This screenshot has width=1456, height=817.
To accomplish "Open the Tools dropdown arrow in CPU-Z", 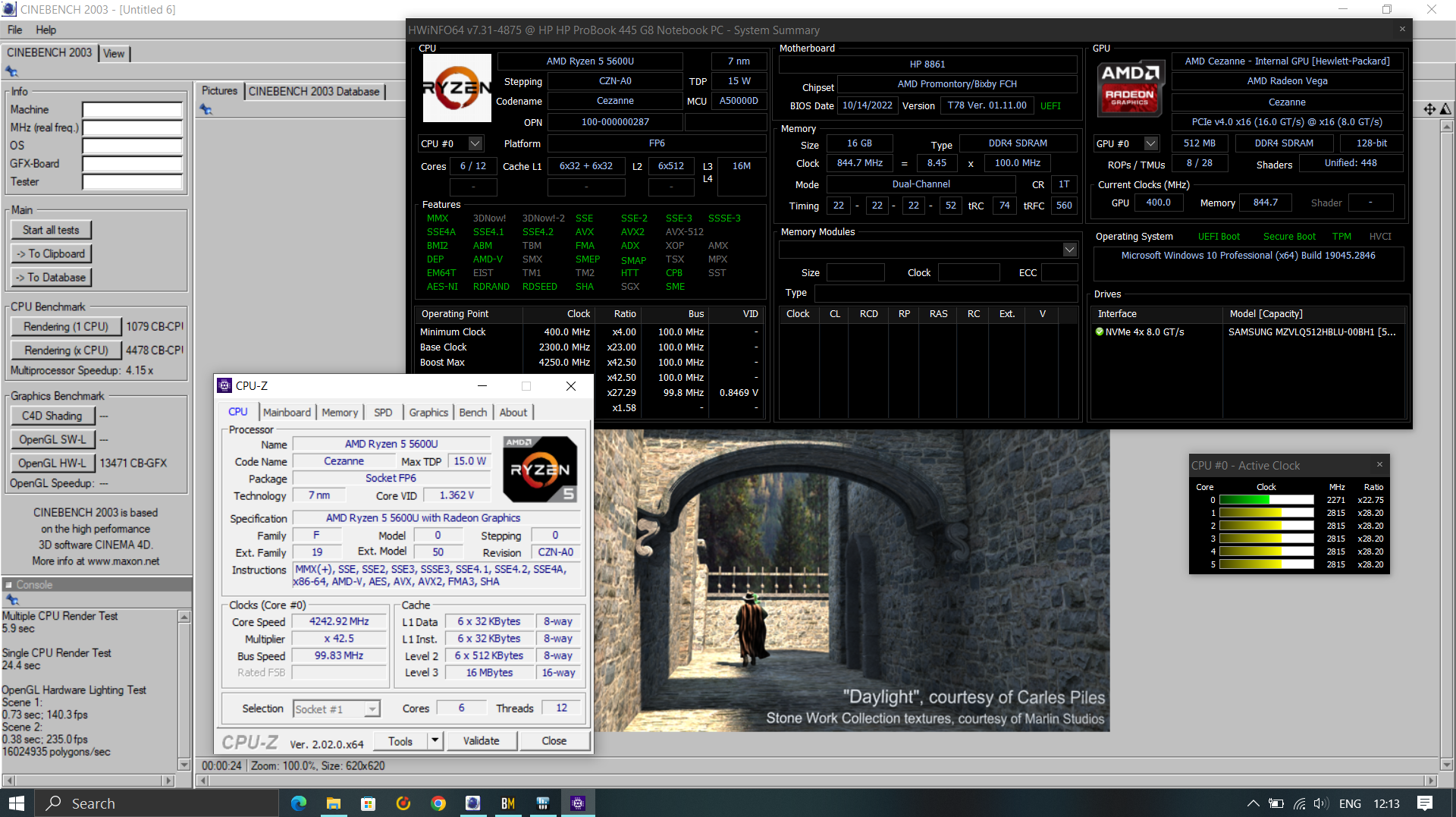I will 435,740.
